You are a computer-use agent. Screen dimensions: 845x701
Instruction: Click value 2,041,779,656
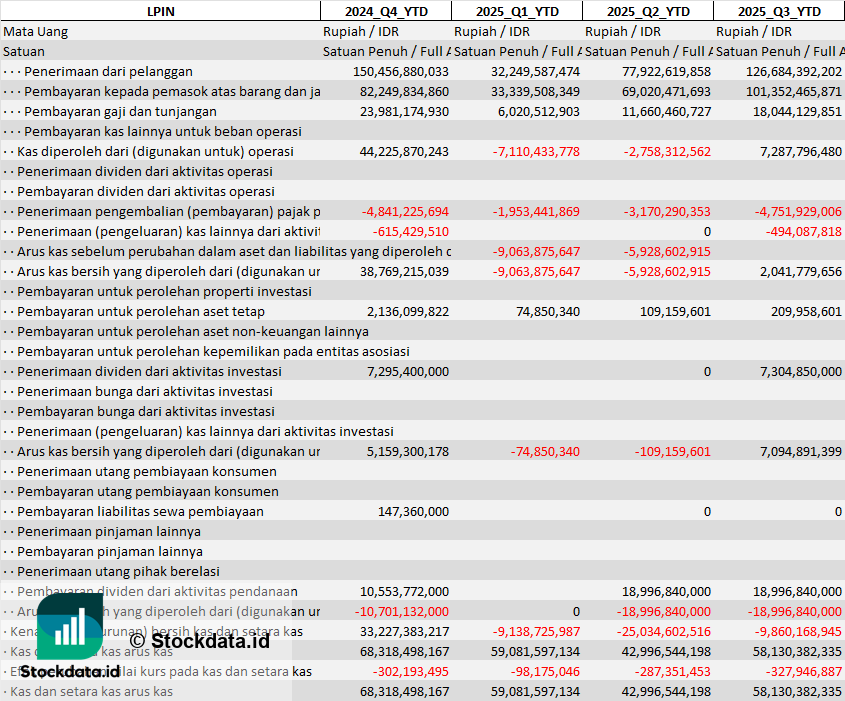coord(801,271)
